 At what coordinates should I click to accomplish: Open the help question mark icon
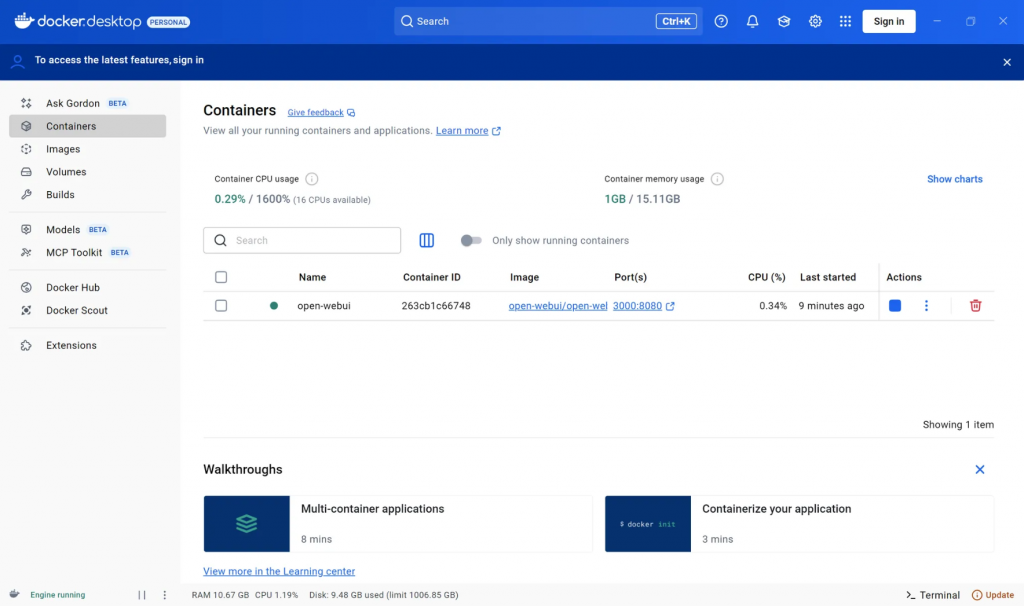(x=721, y=22)
